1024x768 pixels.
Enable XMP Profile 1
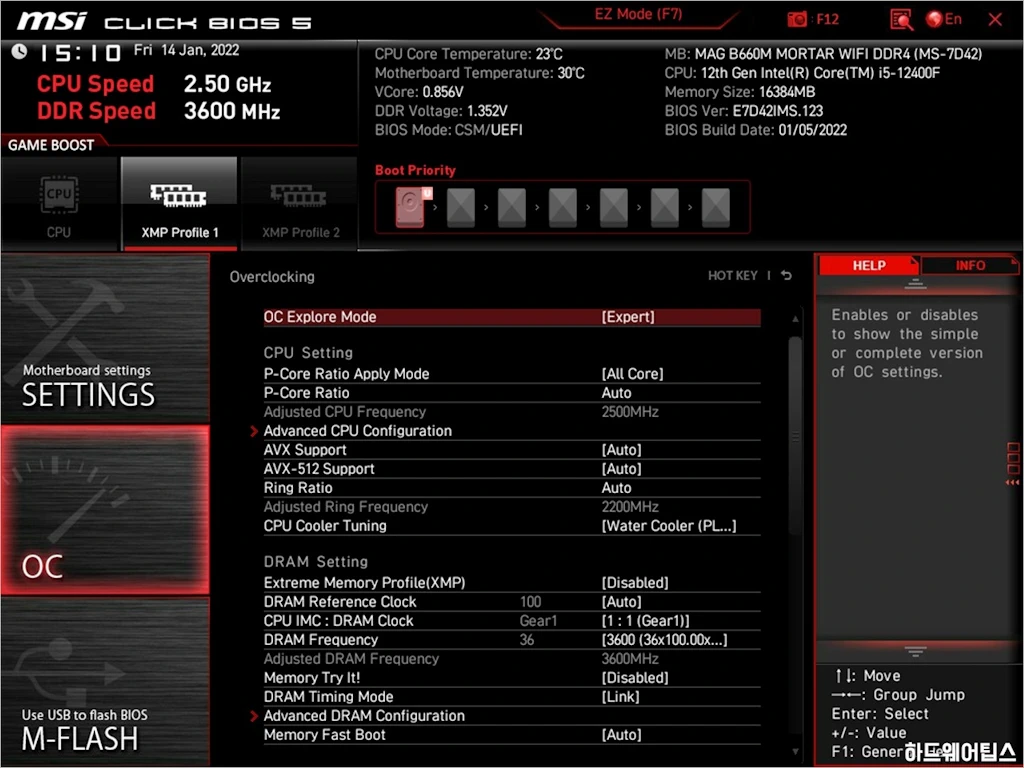point(179,203)
